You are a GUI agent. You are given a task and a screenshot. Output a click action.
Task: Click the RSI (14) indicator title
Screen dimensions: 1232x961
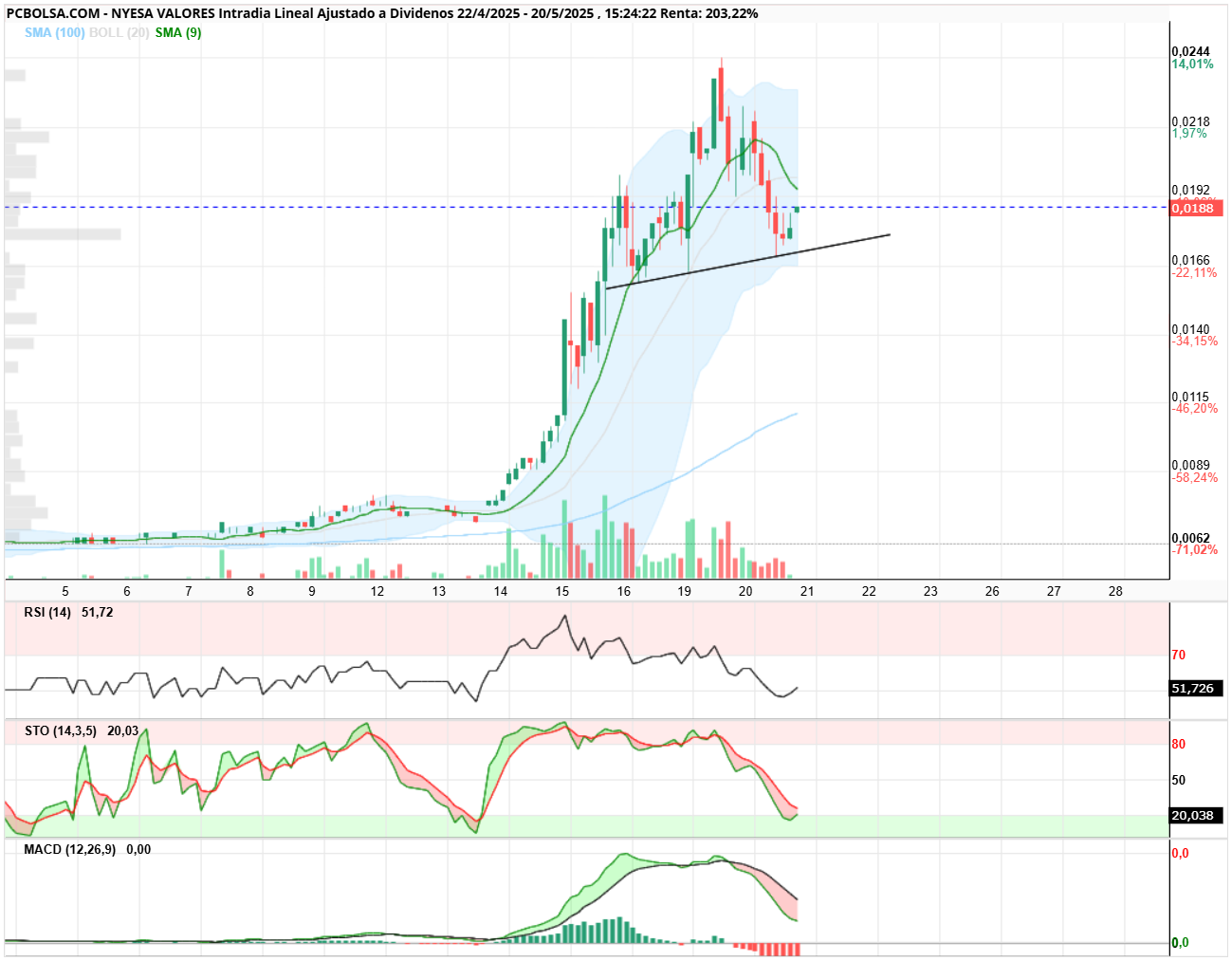click(x=47, y=612)
